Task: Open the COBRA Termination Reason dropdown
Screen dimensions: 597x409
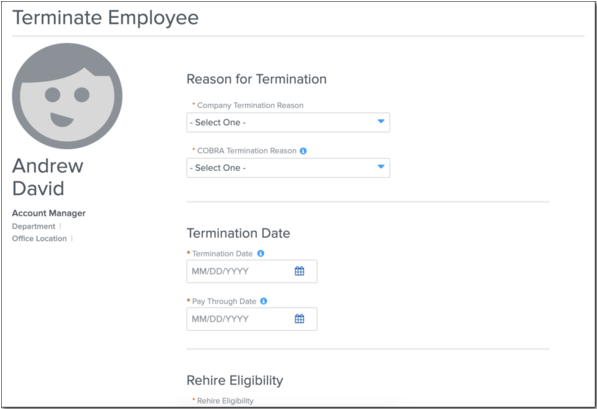Action: click(x=288, y=168)
